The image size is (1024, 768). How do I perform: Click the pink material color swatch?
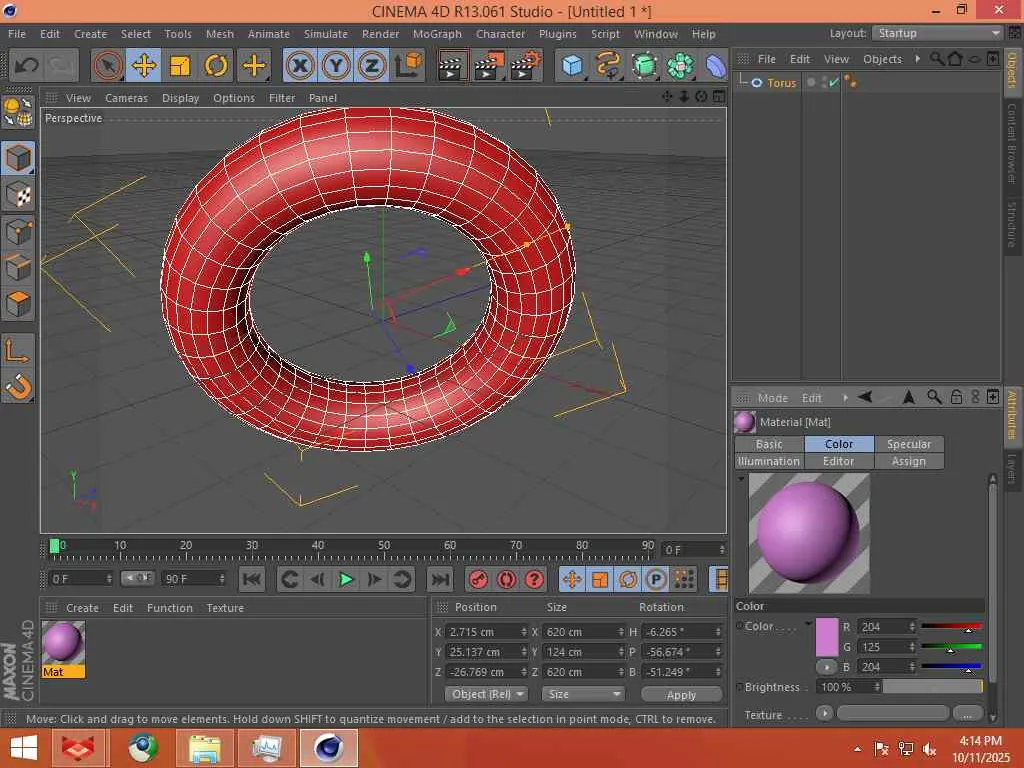click(827, 637)
